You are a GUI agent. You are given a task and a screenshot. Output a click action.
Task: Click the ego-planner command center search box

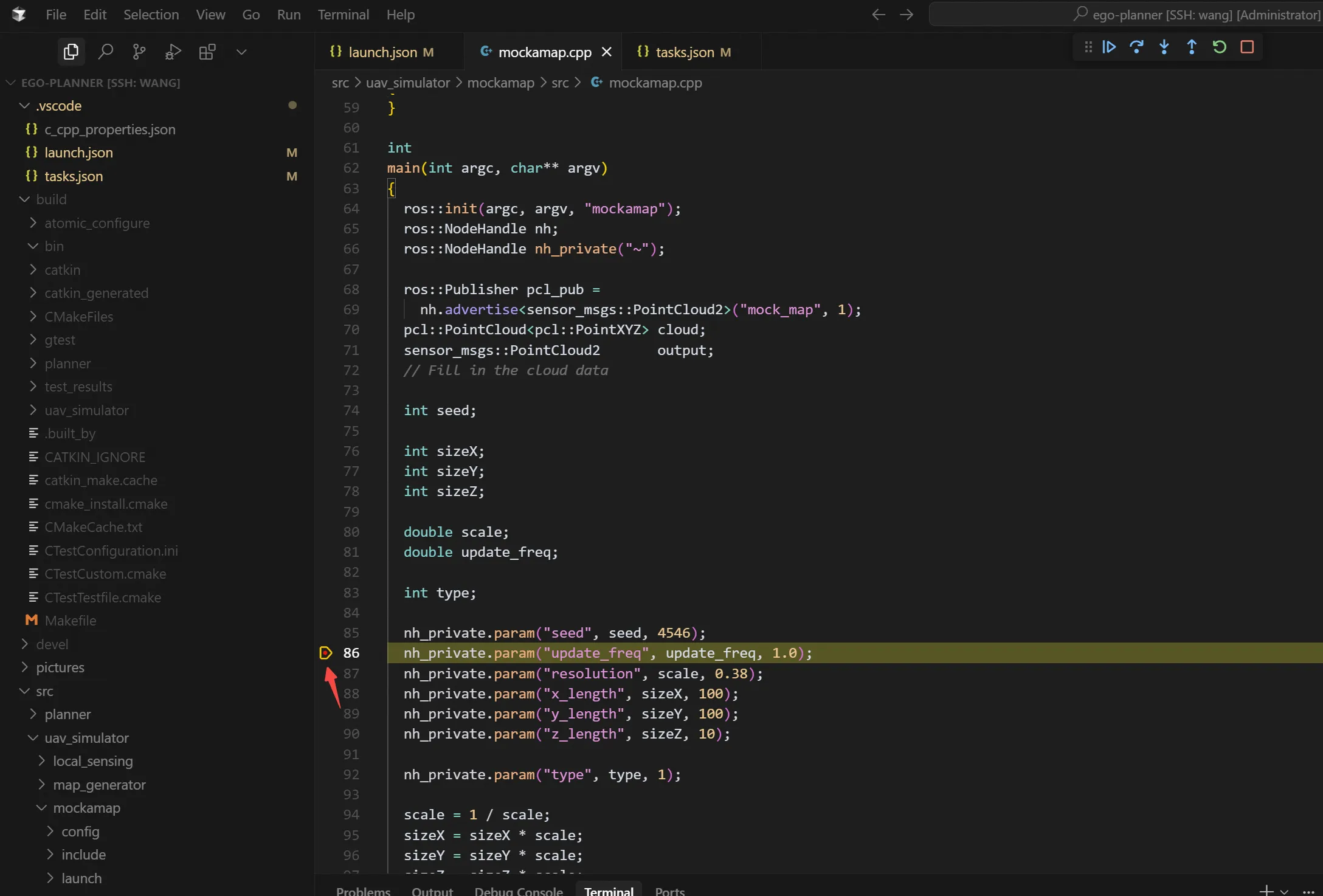[1125, 15]
